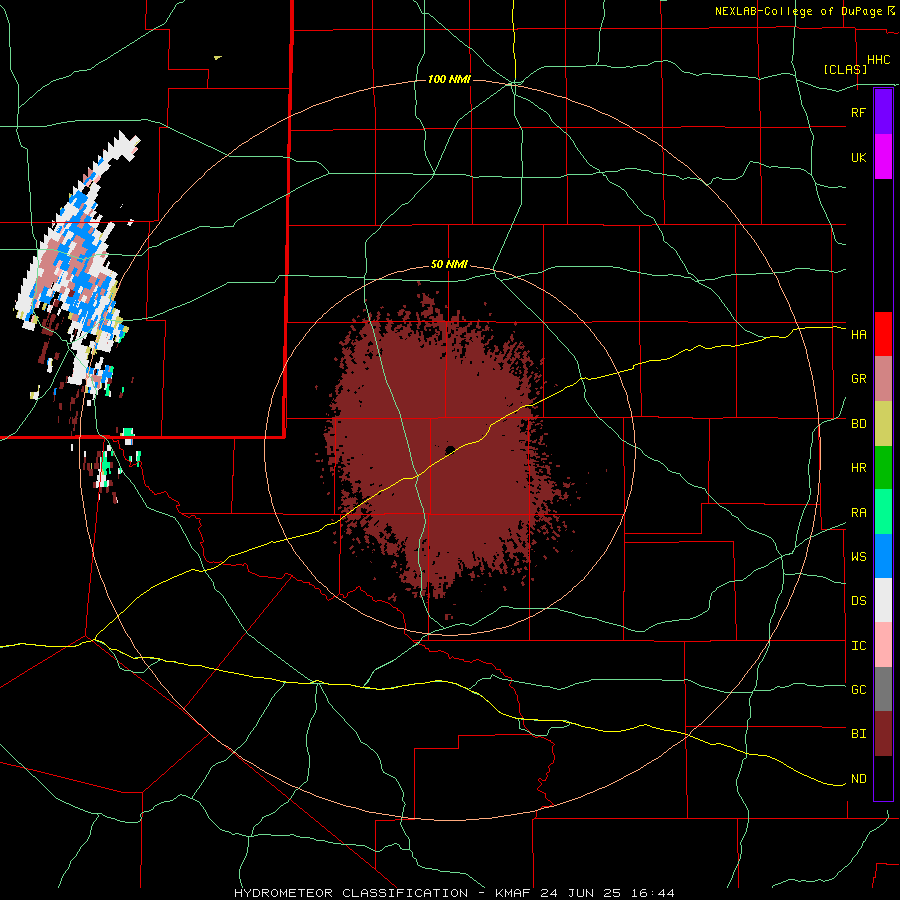Click the BD yellow legend color swatch
The height and width of the screenshot is (900, 900).
coord(883,424)
